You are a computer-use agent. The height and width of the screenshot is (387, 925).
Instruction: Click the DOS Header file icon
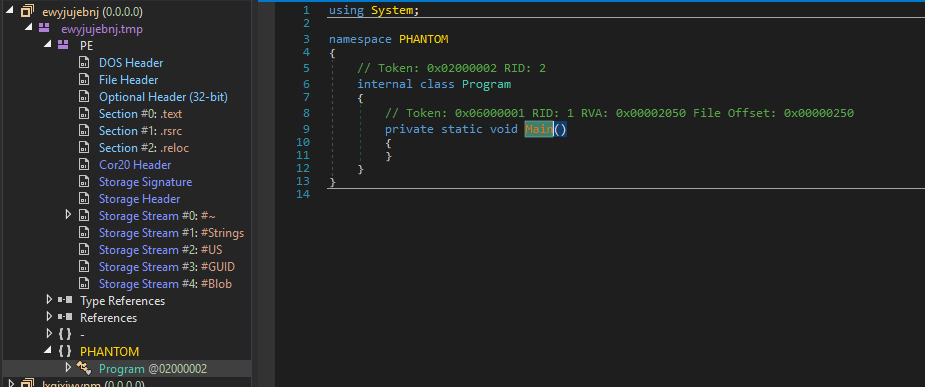pyautogui.click(x=84, y=63)
